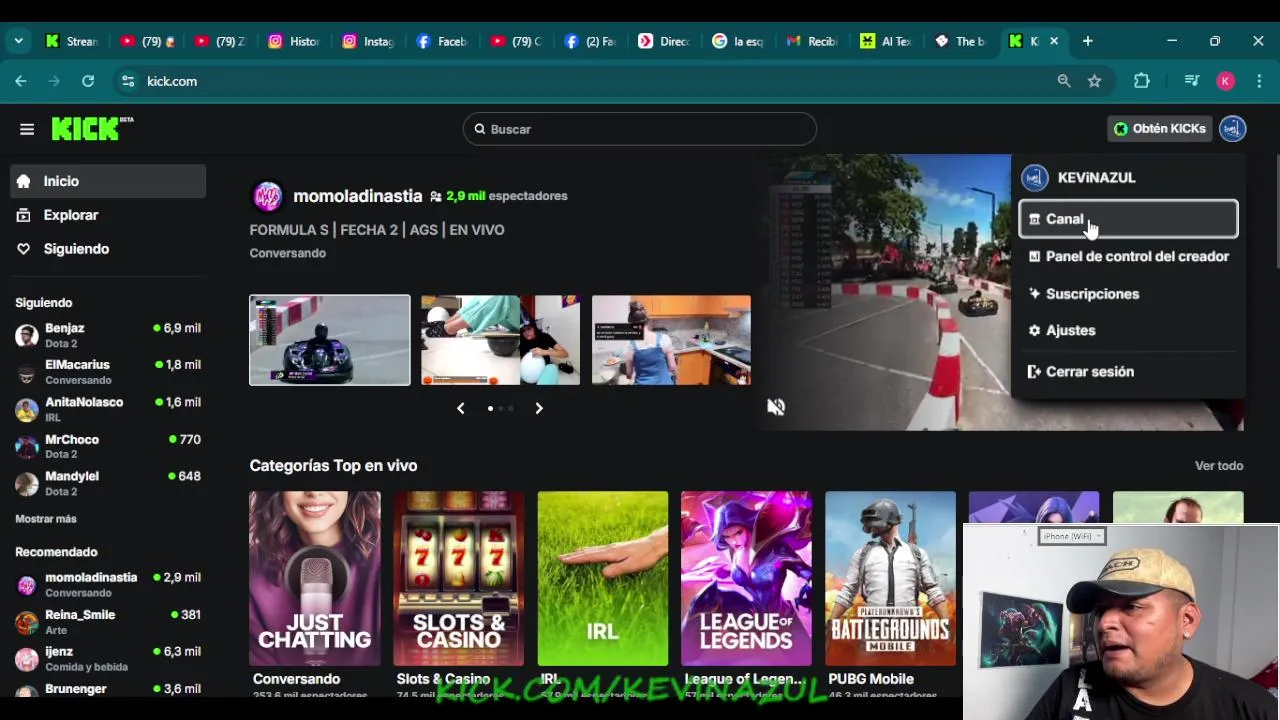Open Brunenger recommended channel
Image resolution: width=1280 pixels, height=720 pixels.
[x=108, y=689]
